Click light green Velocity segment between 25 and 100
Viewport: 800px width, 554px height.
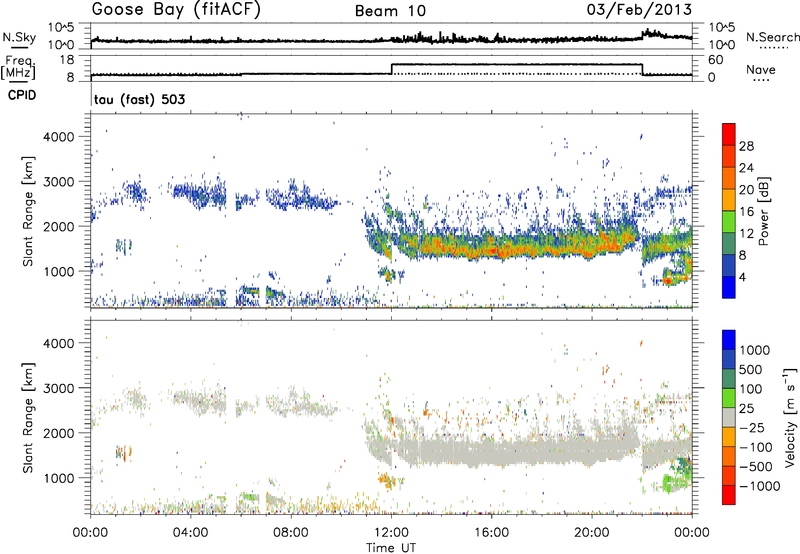pos(729,398)
